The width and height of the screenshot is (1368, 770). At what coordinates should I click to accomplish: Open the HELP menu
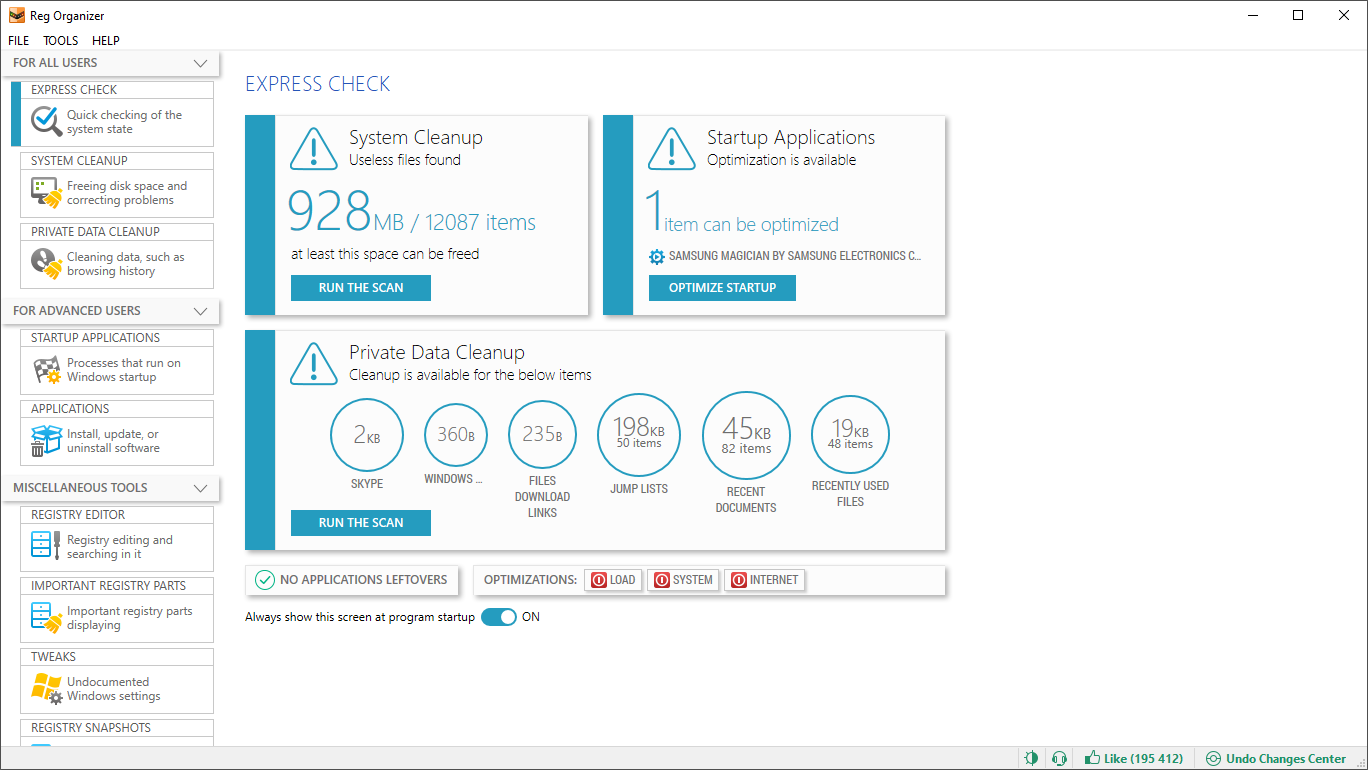coord(105,40)
